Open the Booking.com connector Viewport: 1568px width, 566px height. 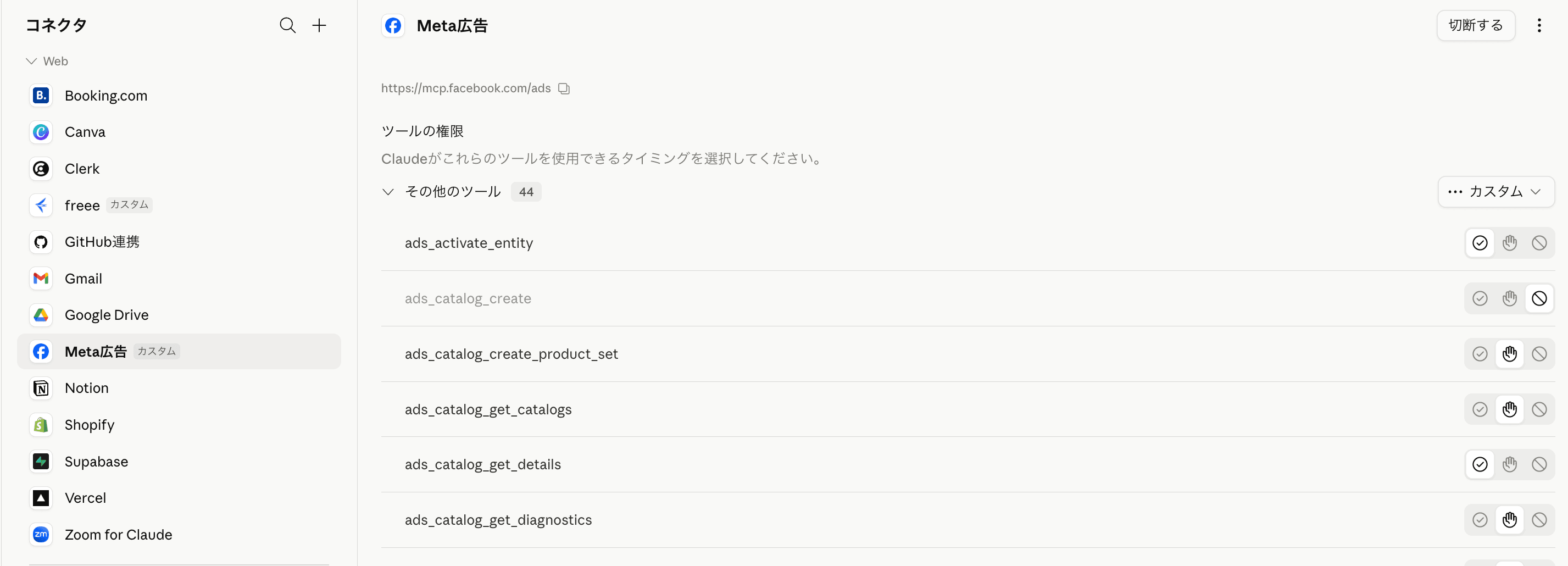pos(179,96)
